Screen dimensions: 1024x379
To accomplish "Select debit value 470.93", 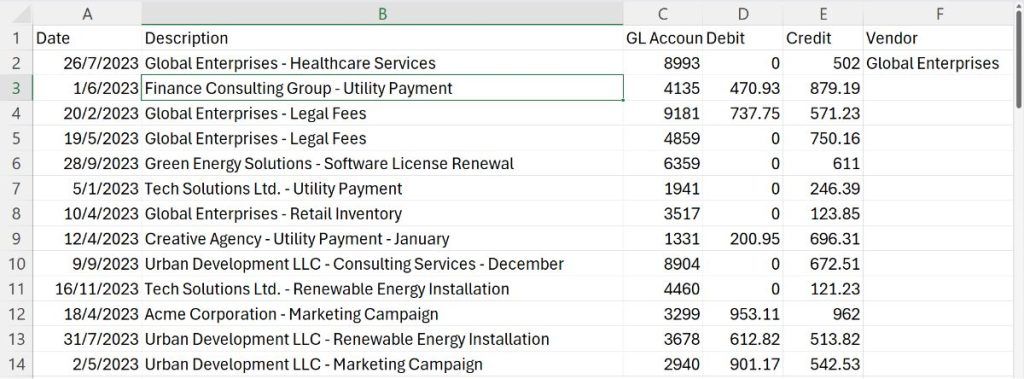I will click(743, 88).
